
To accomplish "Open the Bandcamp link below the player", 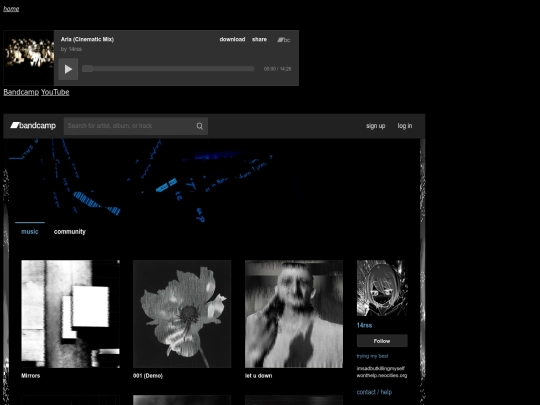I will pyautogui.click(x=21, y=92).
